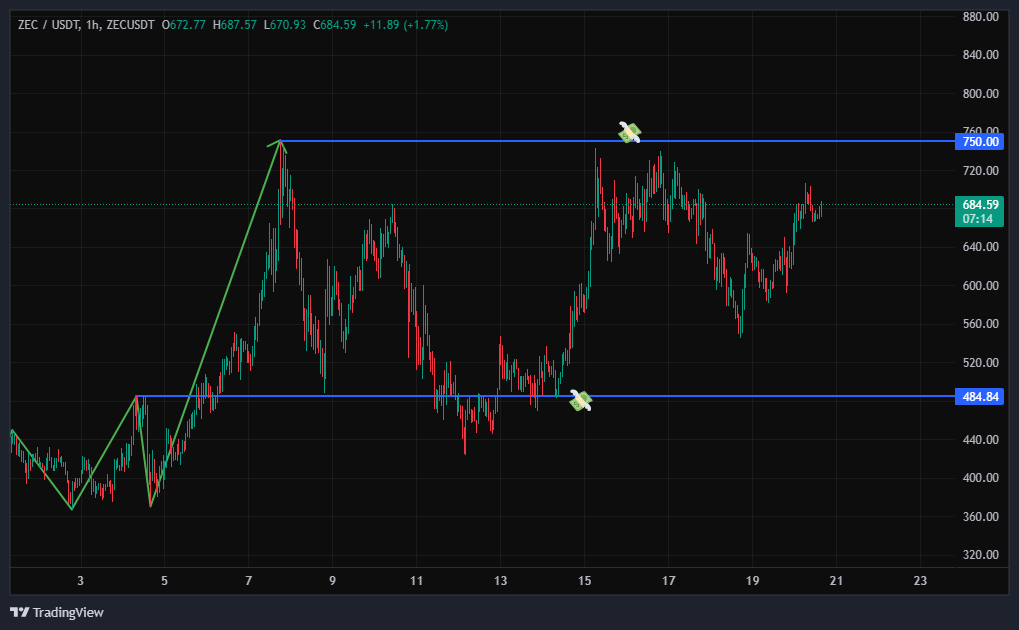Click the 320.00 price axis label

[x=980, y=555]
